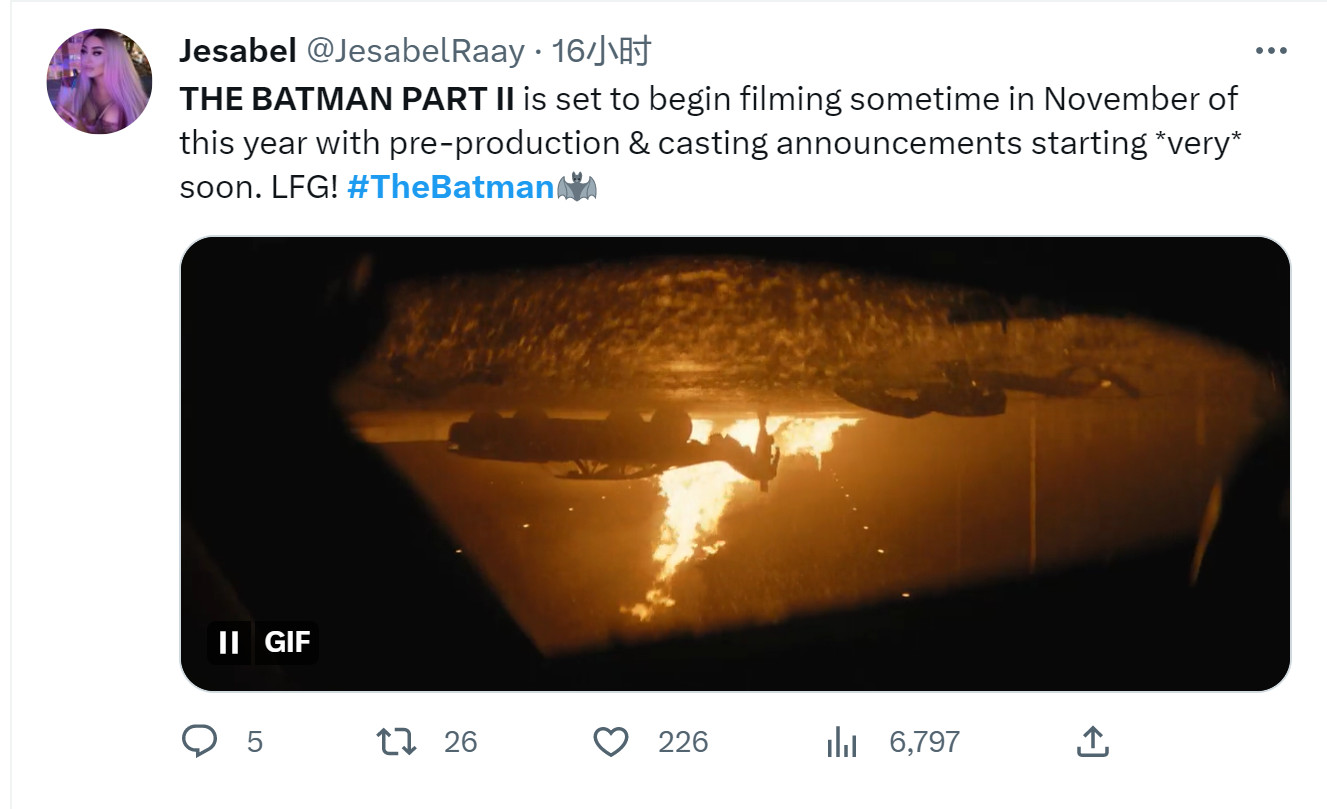Like the tweet with the heart icon
The height and width of the screenshot is (809, 1327).
point(610,741)
